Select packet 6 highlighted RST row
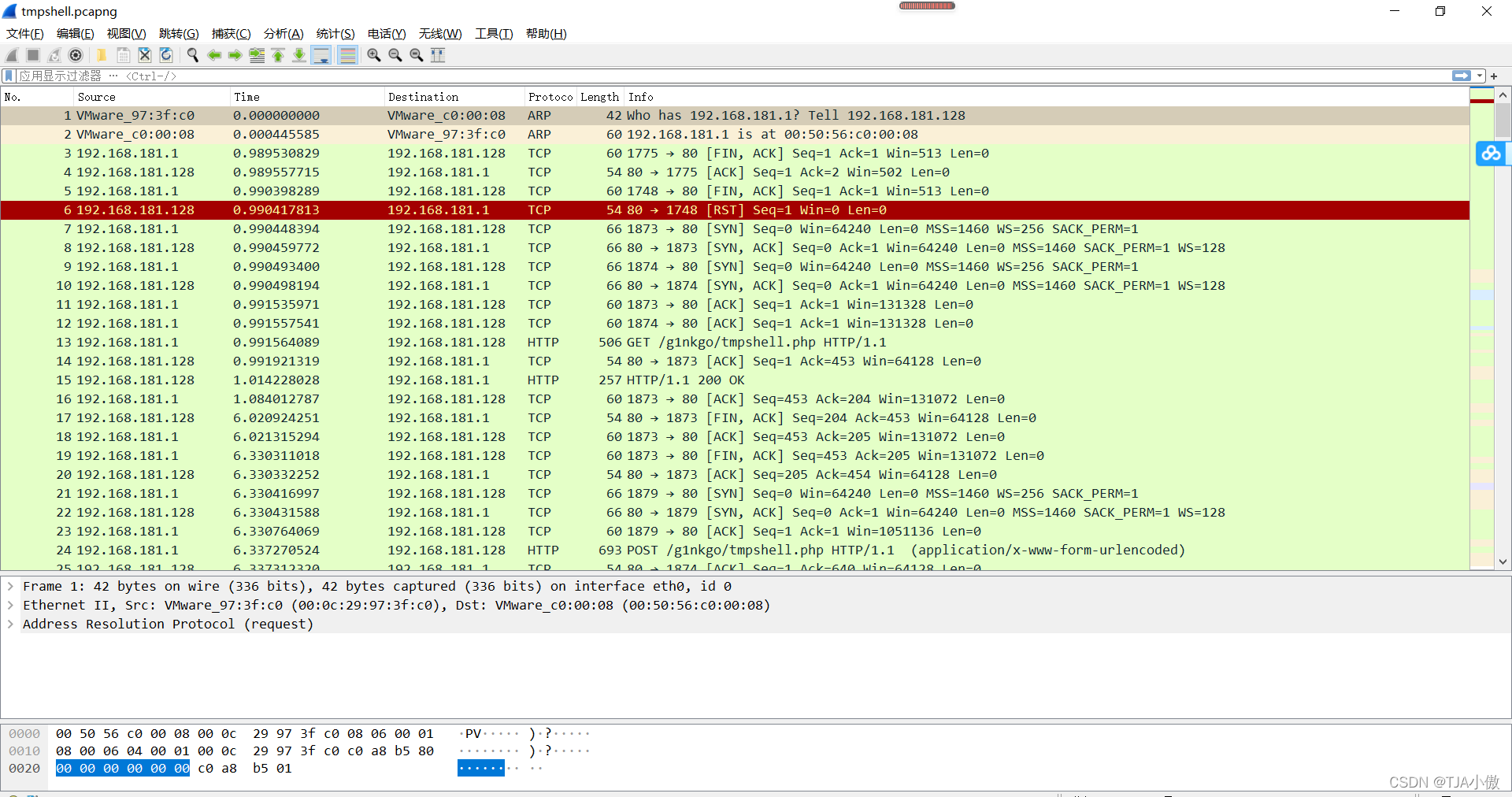Screen dimensions: 1512x797 [x=735, y=210]
